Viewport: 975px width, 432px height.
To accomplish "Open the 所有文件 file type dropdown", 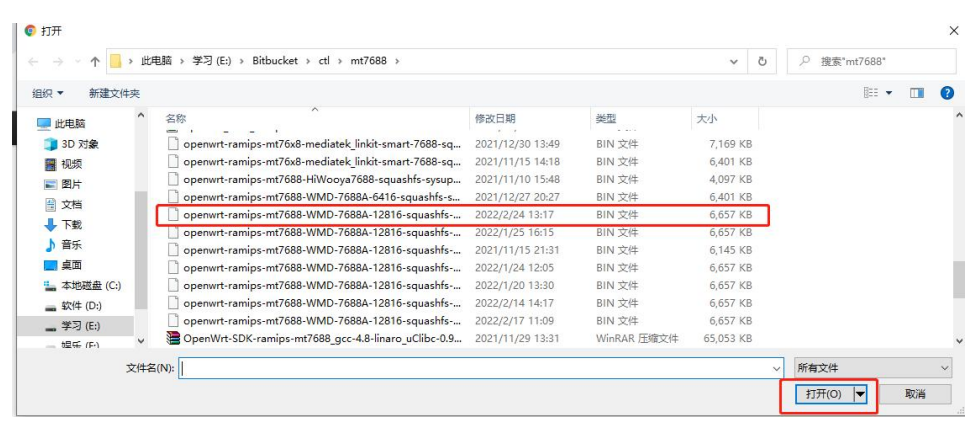I will 872,368.
